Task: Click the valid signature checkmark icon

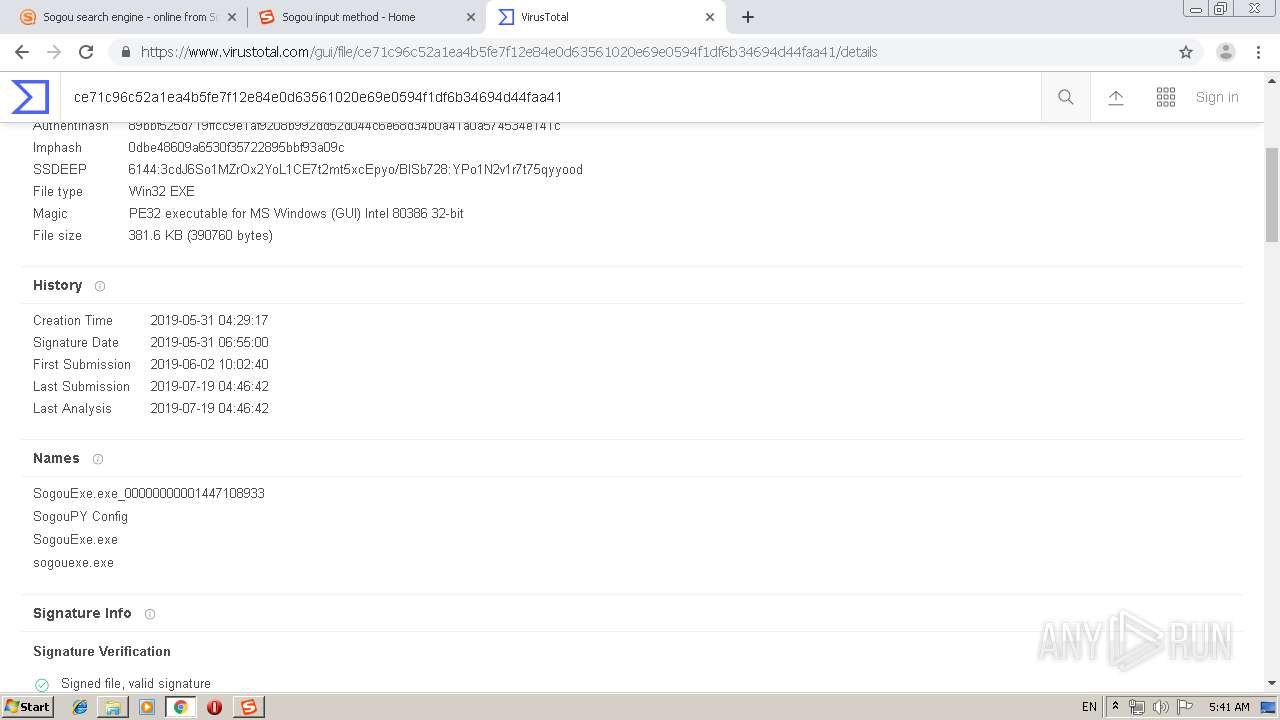Action: click(42, 685)
